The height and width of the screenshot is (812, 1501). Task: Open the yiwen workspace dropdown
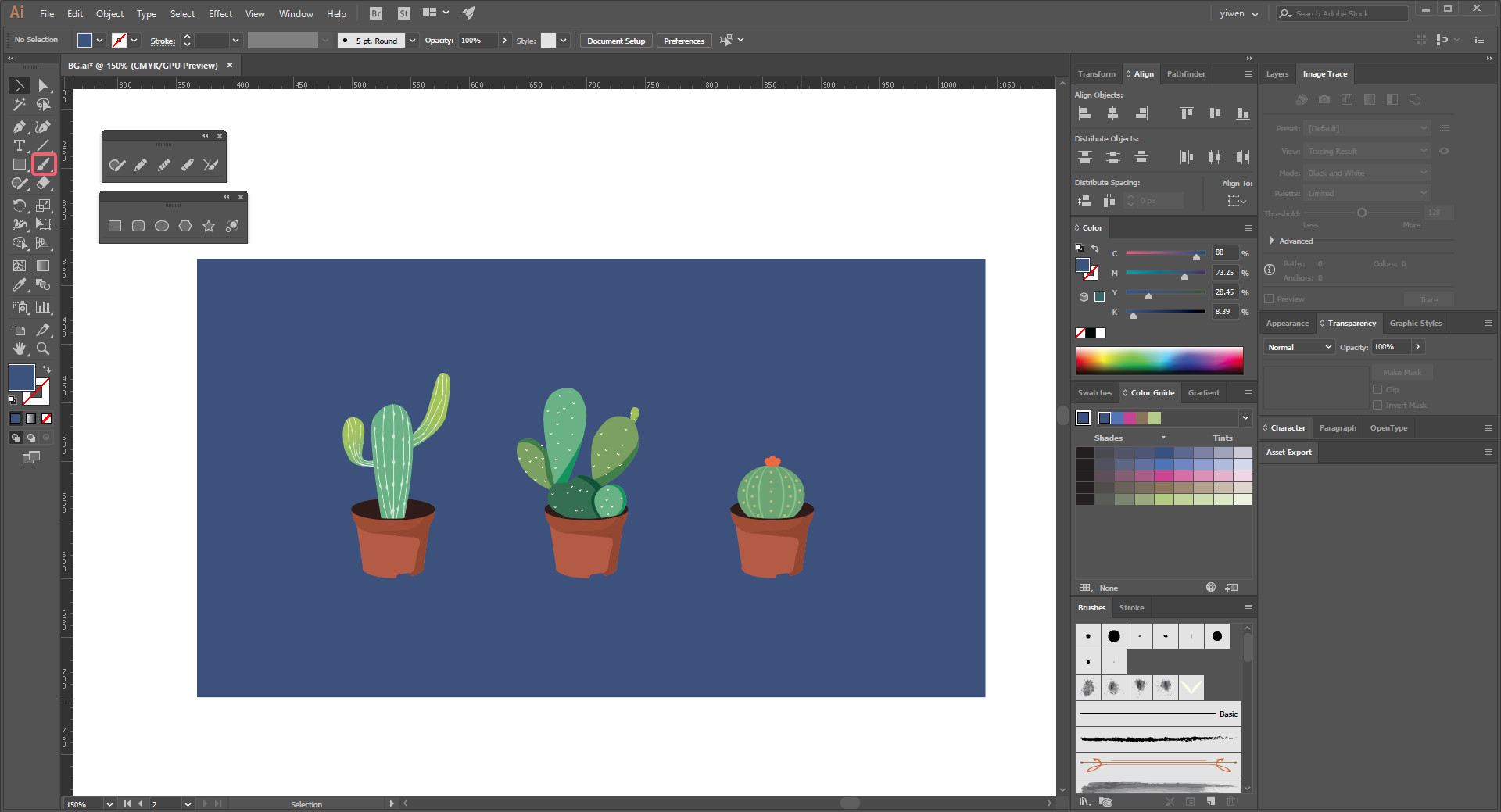tap(1239, 13)
